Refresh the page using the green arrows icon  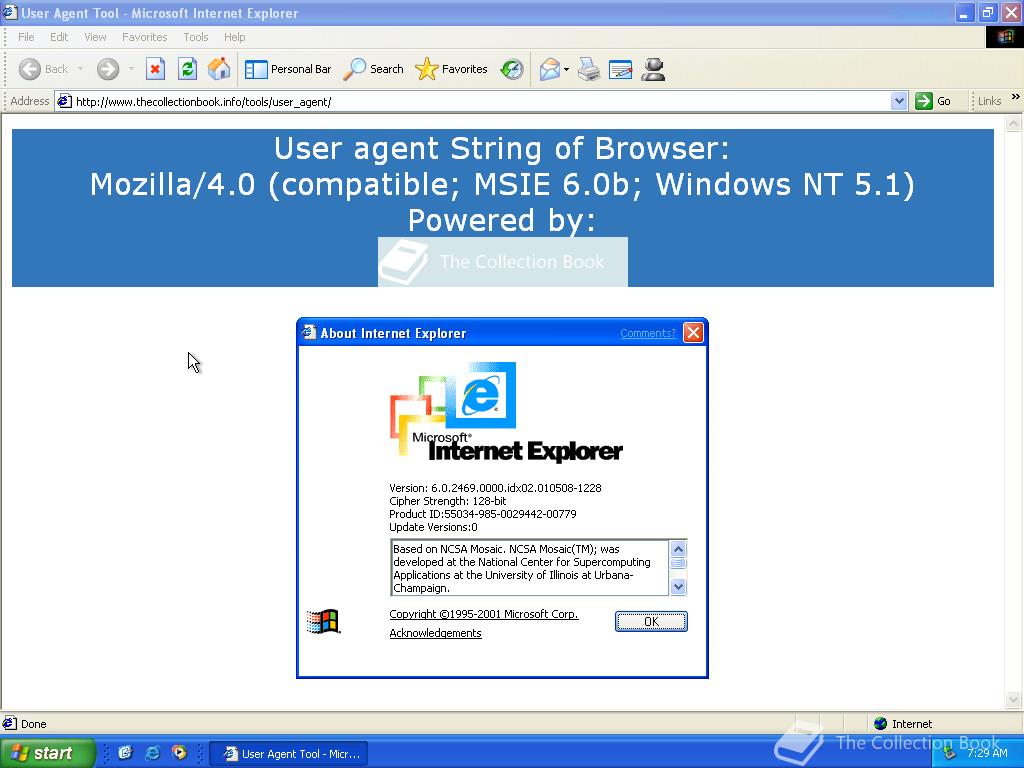187,69
